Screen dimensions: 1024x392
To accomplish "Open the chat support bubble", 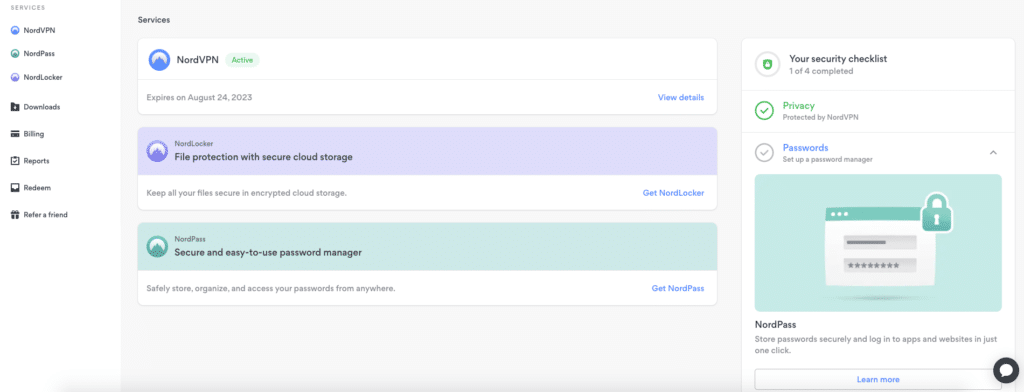I will (1006, 370).
